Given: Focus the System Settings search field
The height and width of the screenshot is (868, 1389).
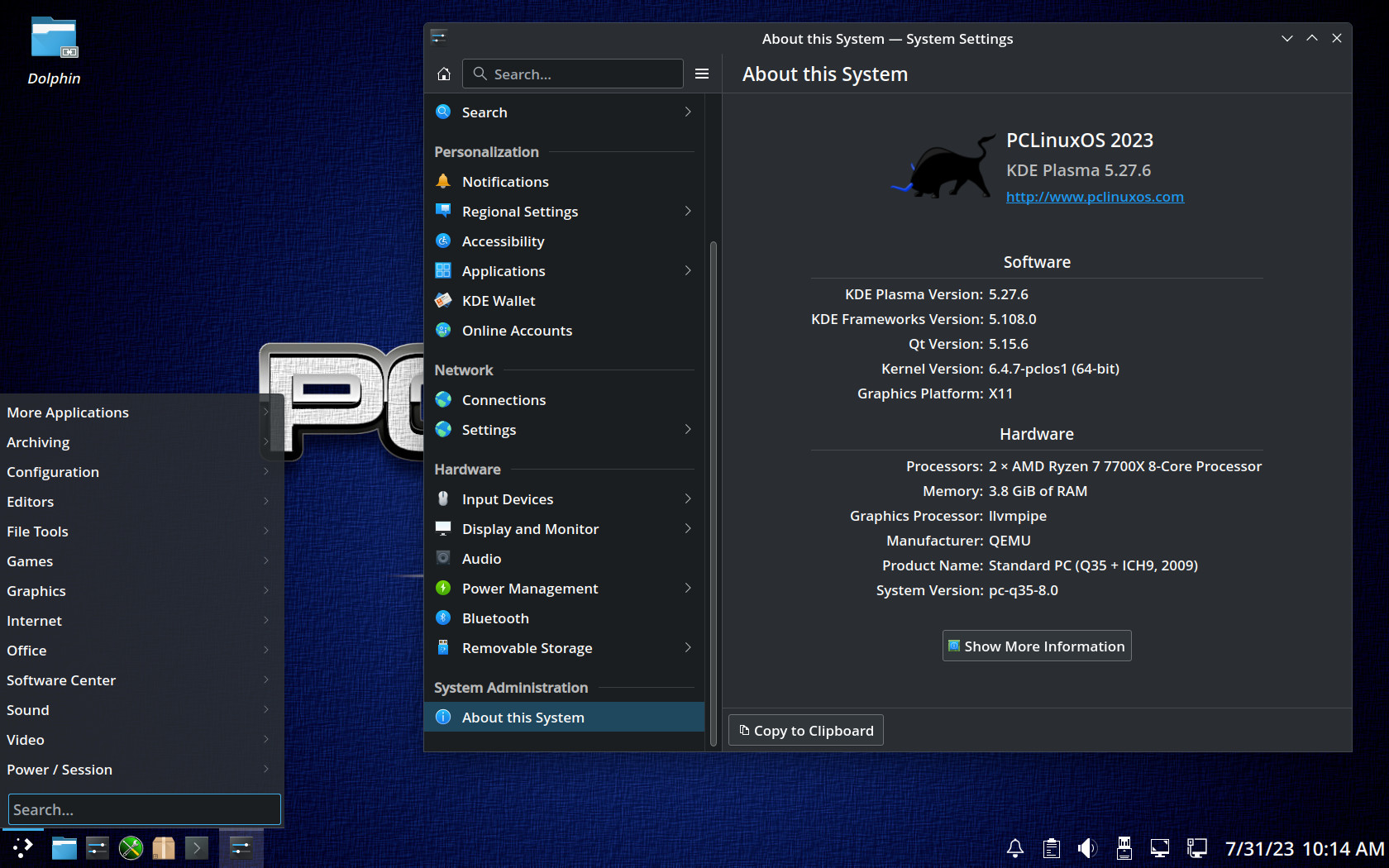Looking at the screenshot, I should click(573, 74).
